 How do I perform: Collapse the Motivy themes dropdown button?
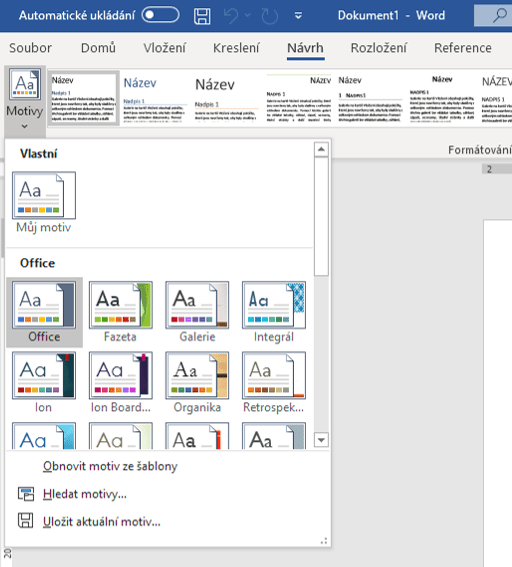click(25, 100)
